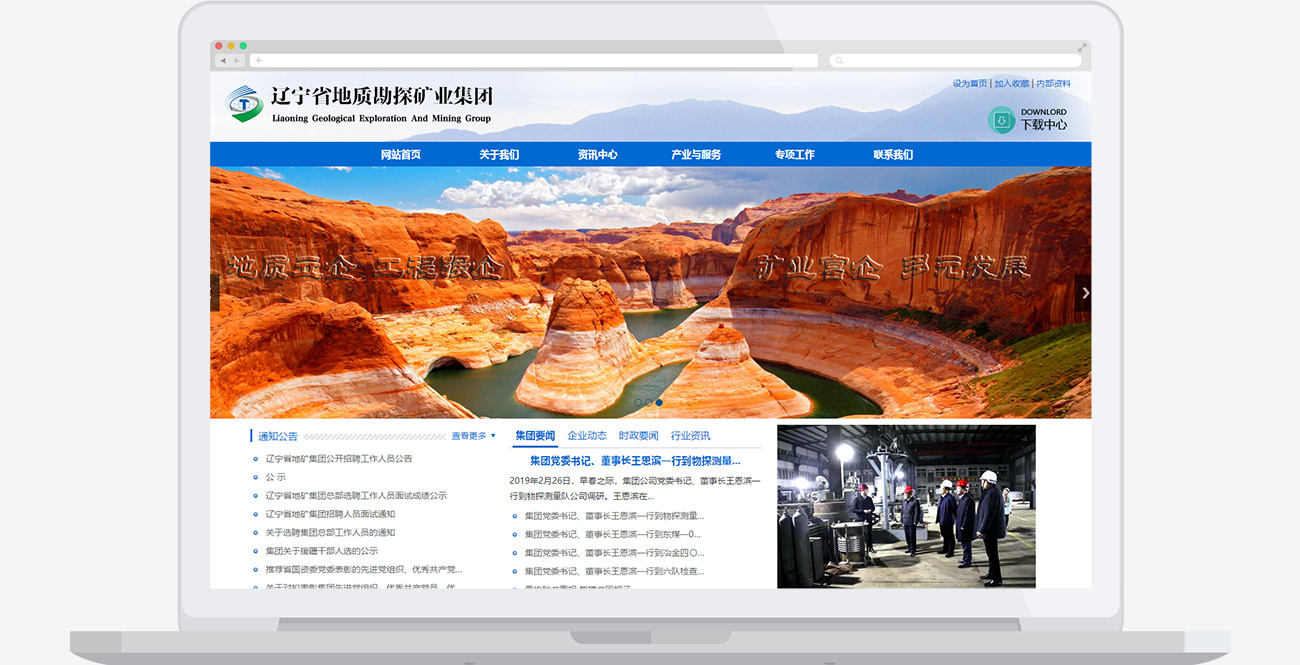Open the 专项工作 navigation item
Image resolution: width=1300 pixels, height=665 pixels.
795,155
